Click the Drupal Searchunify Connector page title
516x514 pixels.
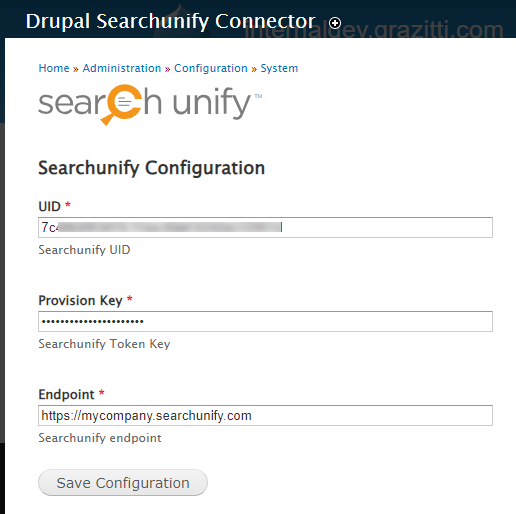pos(170,21)
